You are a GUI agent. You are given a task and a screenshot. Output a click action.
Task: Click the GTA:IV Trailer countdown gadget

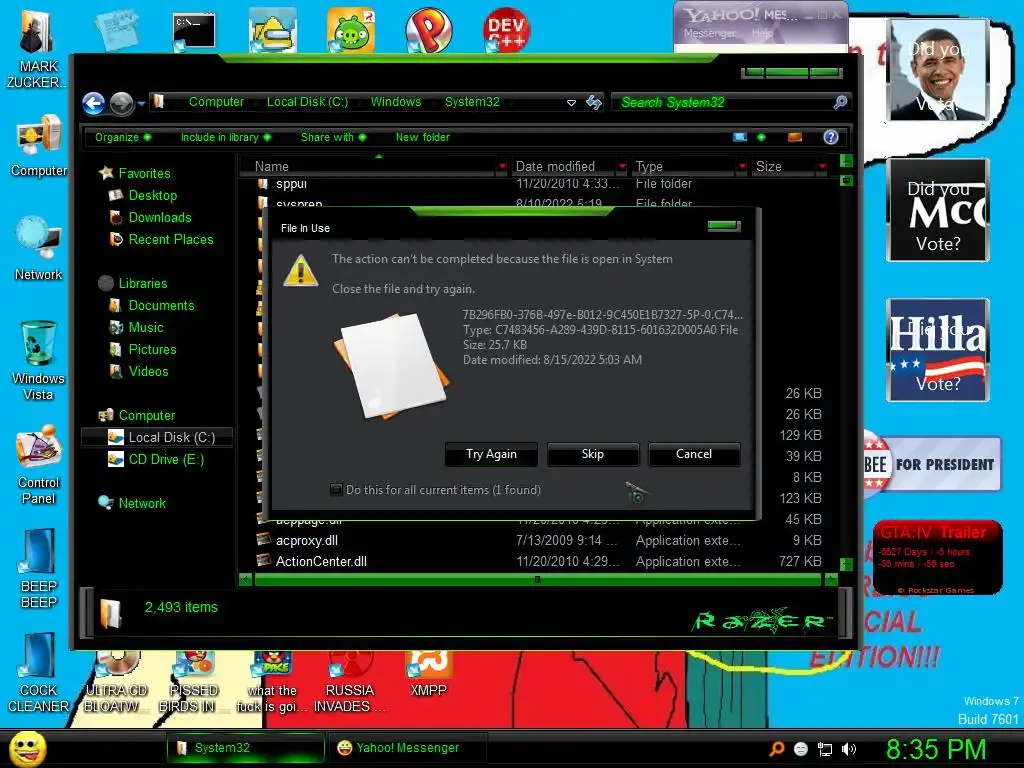pyautogui.click(x=937, y=557)
